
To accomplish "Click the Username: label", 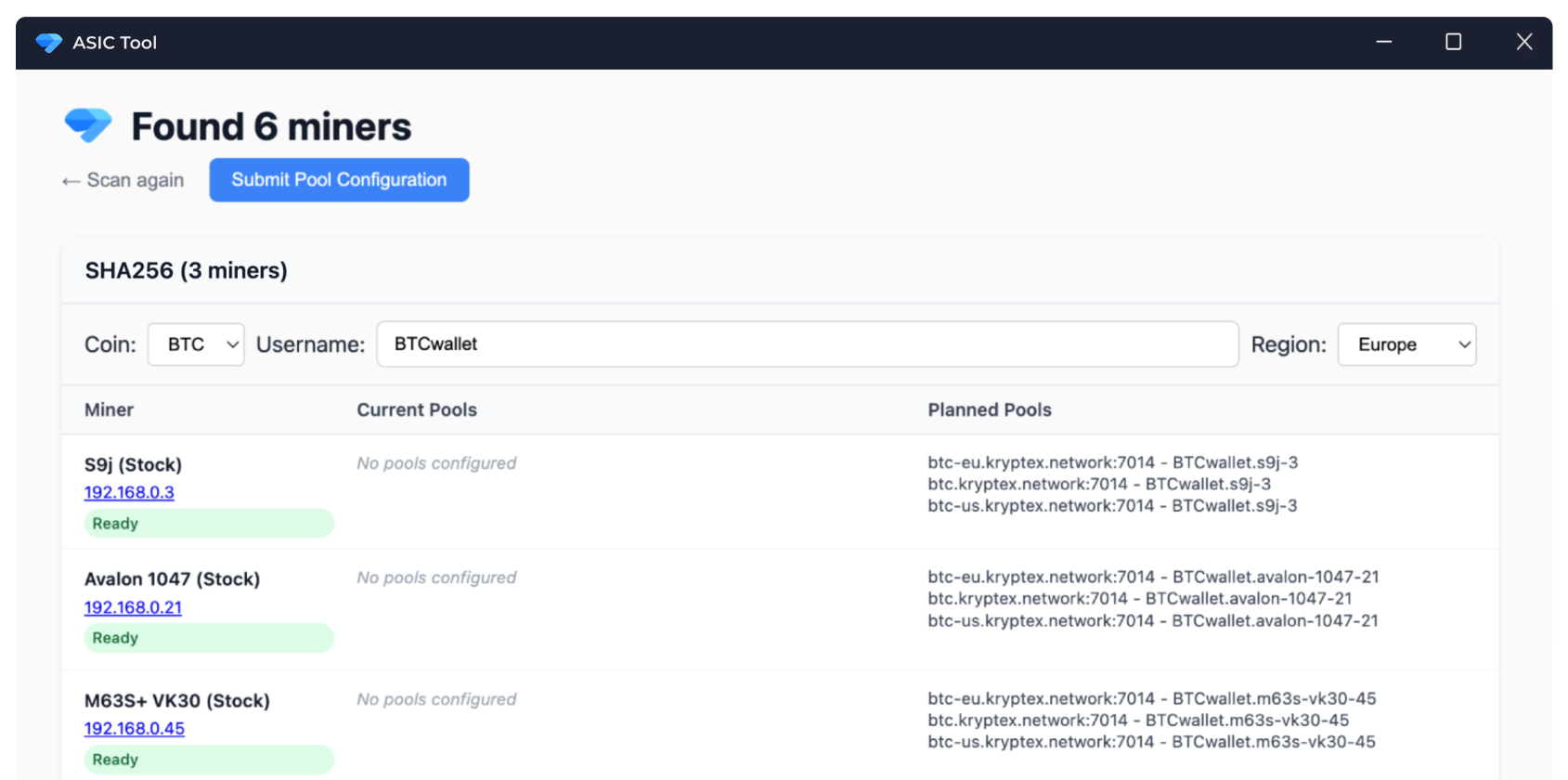I will pos(311,344).
